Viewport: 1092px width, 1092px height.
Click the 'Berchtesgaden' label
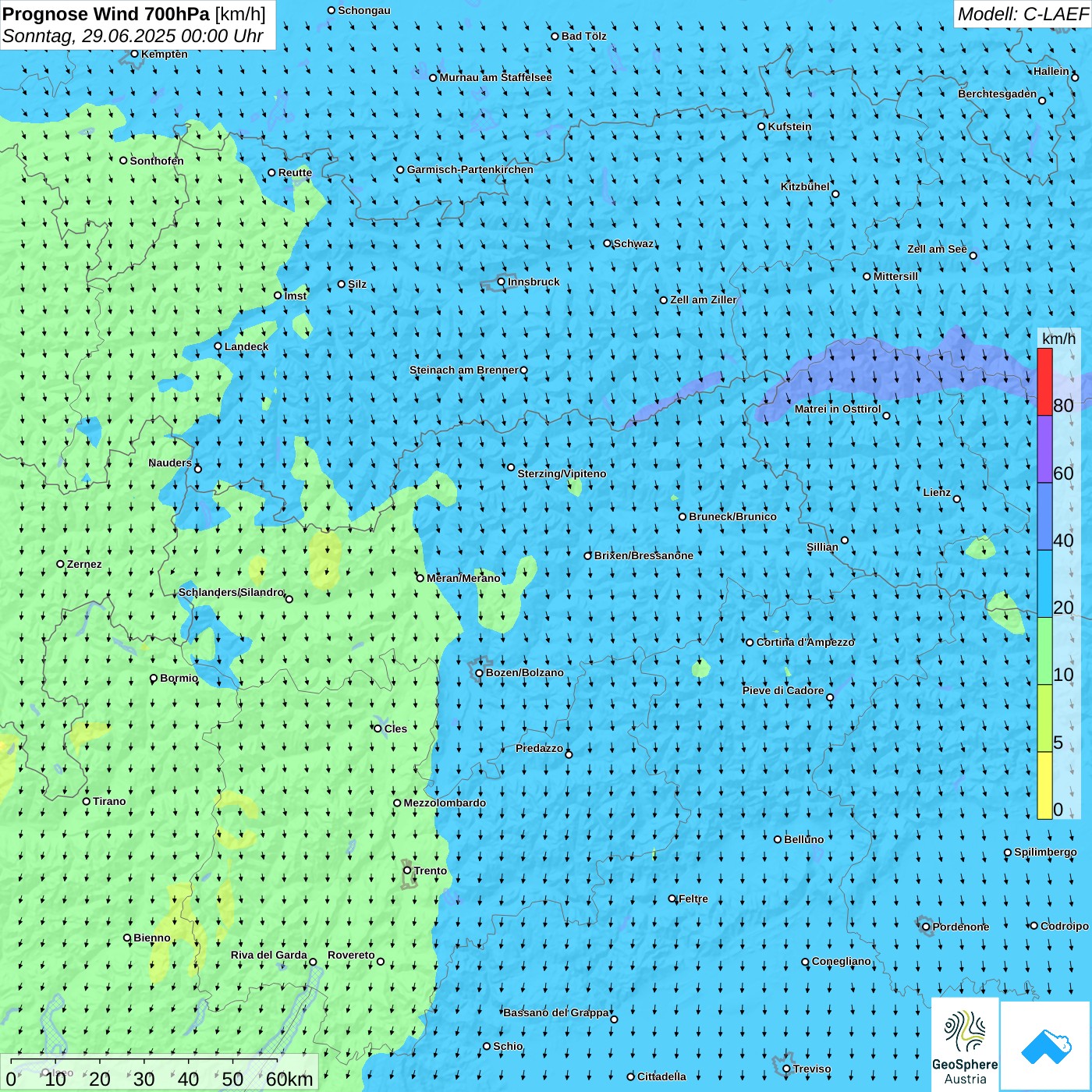pyautogui.click(x=998, y=94)
